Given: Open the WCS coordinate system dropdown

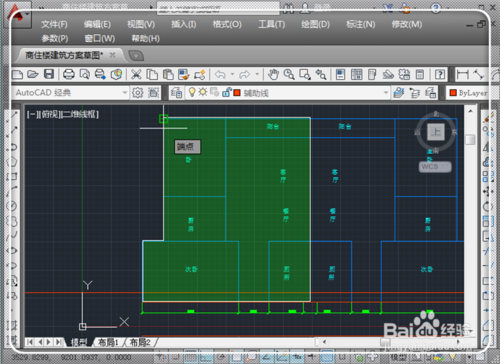Looking at the screenshot, I should 435,167.
